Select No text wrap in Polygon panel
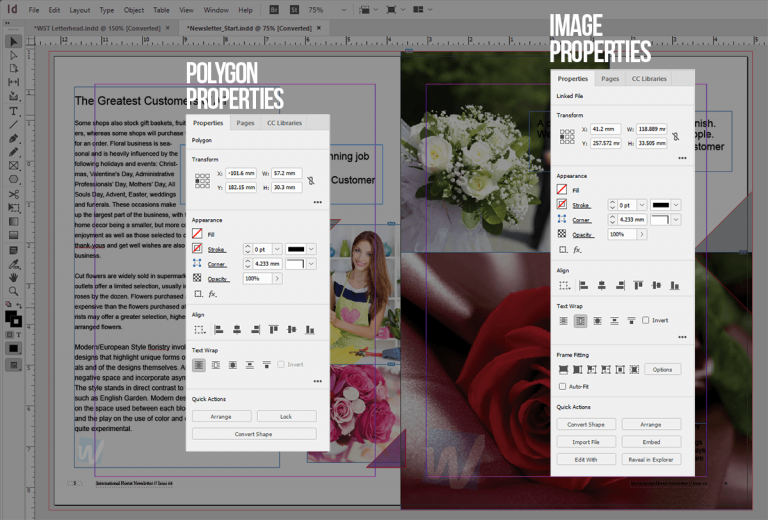 pos(199,365)
